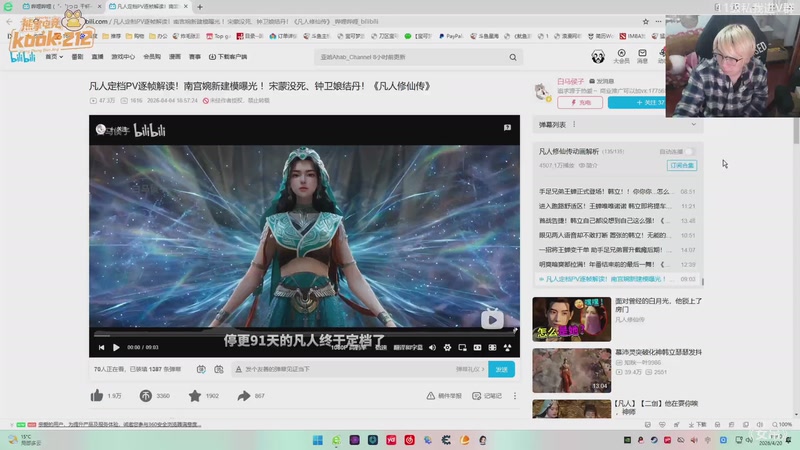
Task: Open danmaku list options dots
Action: pos(574,124)
